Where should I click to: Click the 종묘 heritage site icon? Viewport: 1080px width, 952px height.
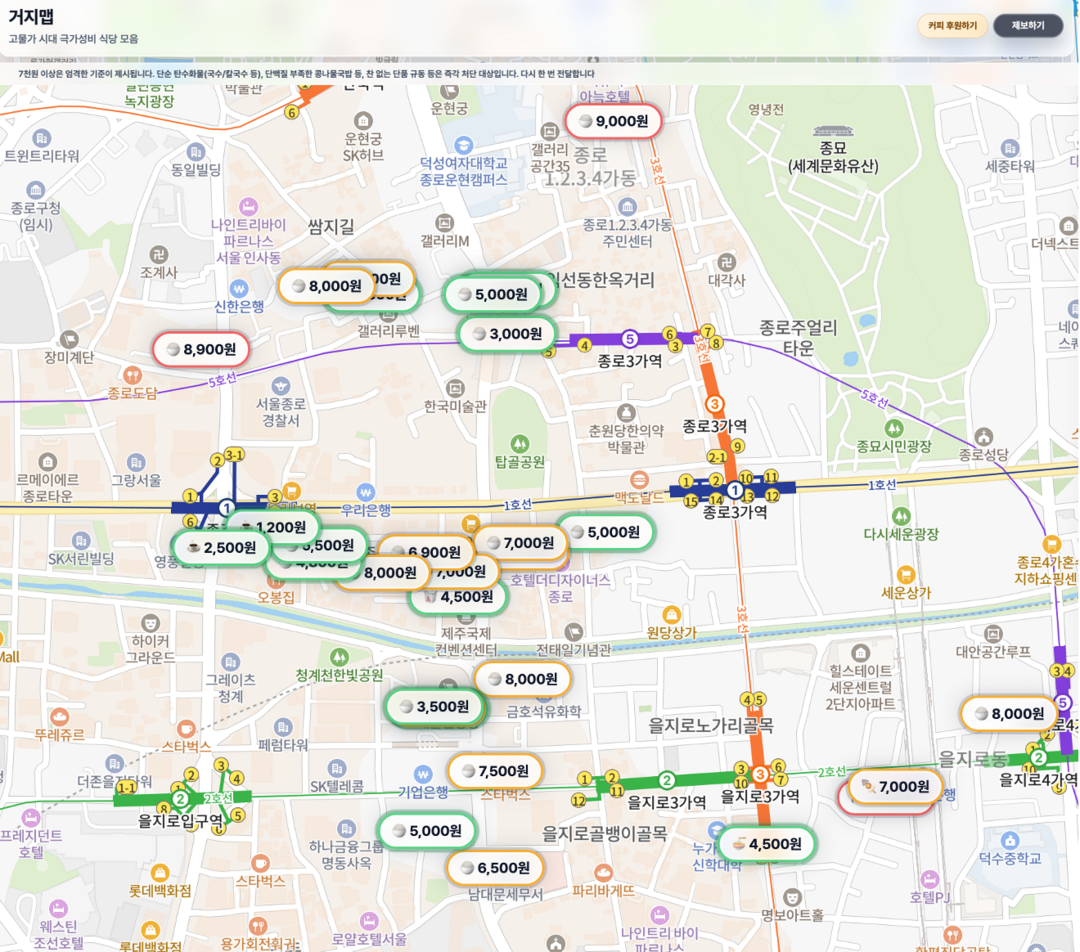pyautogui.click(x=833, y=132)
